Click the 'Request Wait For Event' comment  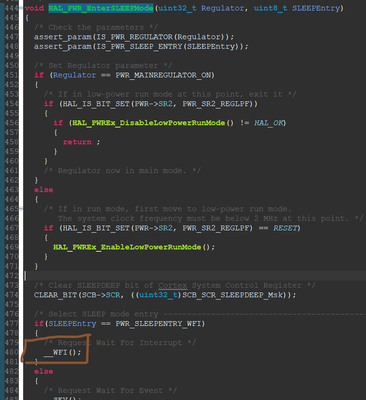click(x=110, y=391)
